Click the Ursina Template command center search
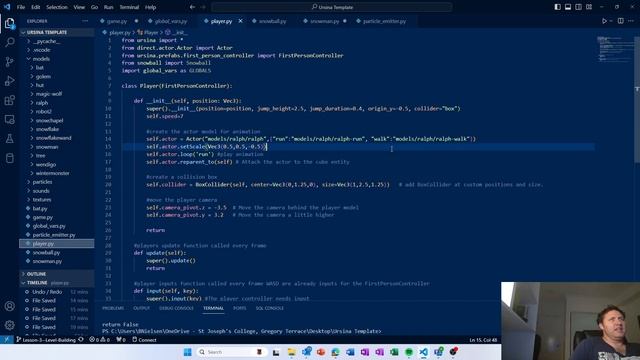Viewport: 640px width, 360px height. tap(332, 7)
